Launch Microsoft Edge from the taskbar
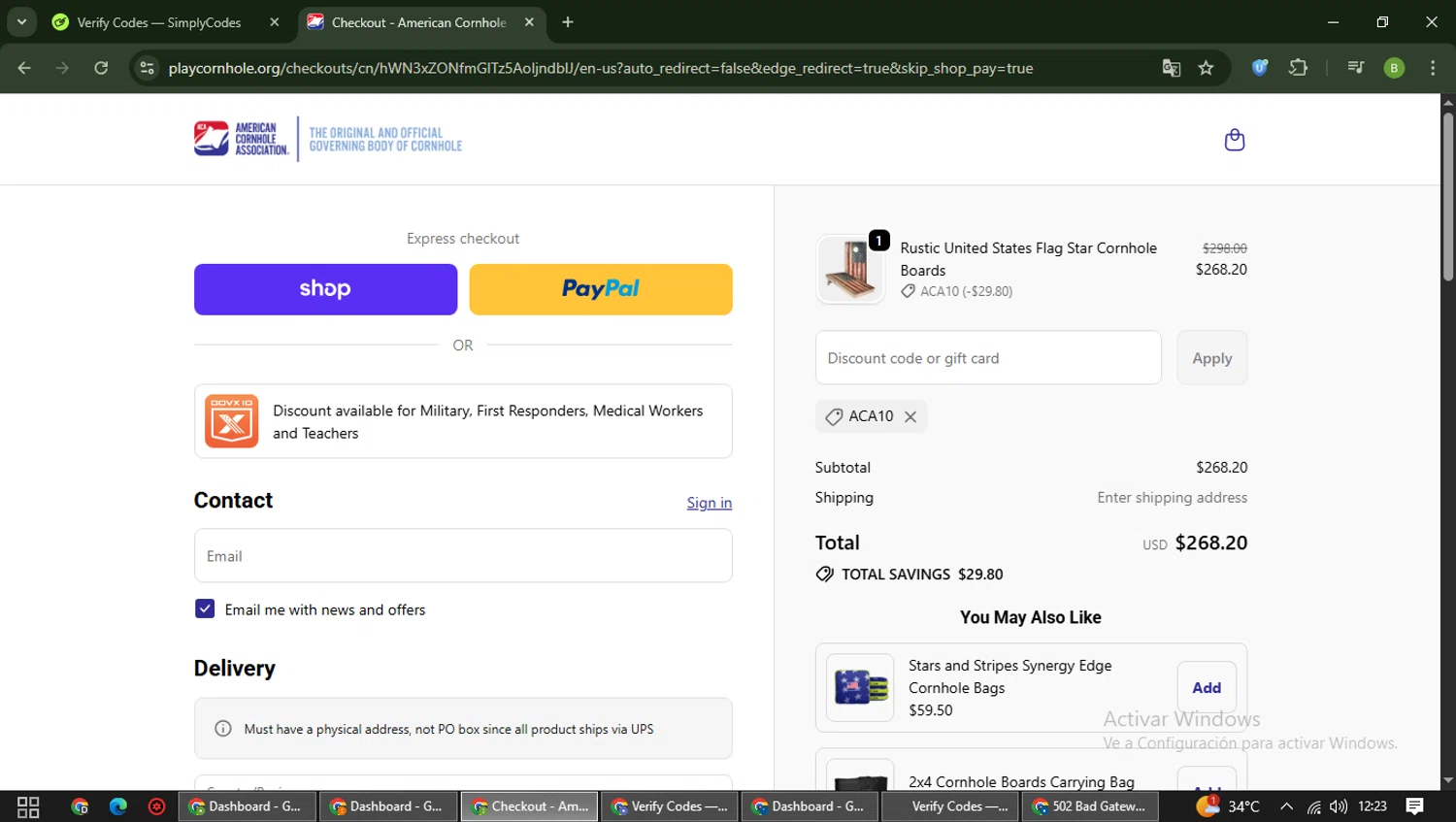 (x=118, y=806)
